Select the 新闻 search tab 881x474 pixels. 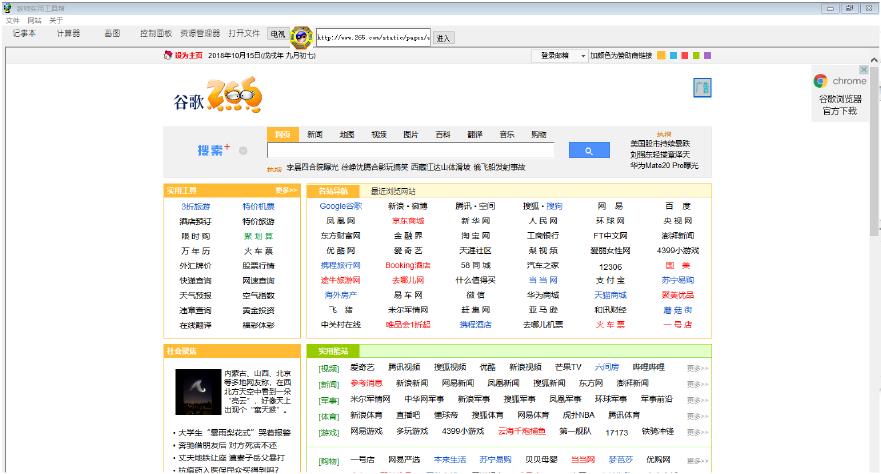click(x=315, y=135)
